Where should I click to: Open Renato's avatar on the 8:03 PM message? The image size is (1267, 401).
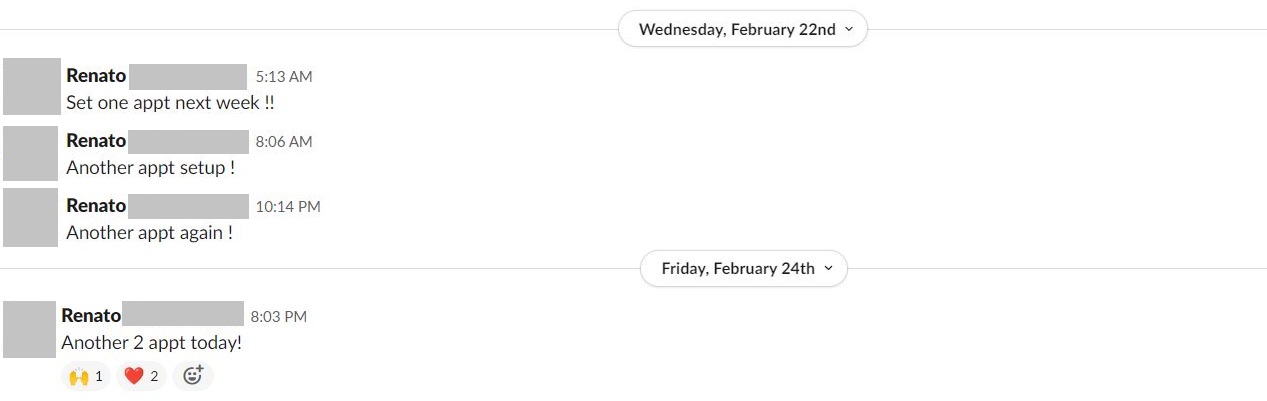tap(29, 329)
